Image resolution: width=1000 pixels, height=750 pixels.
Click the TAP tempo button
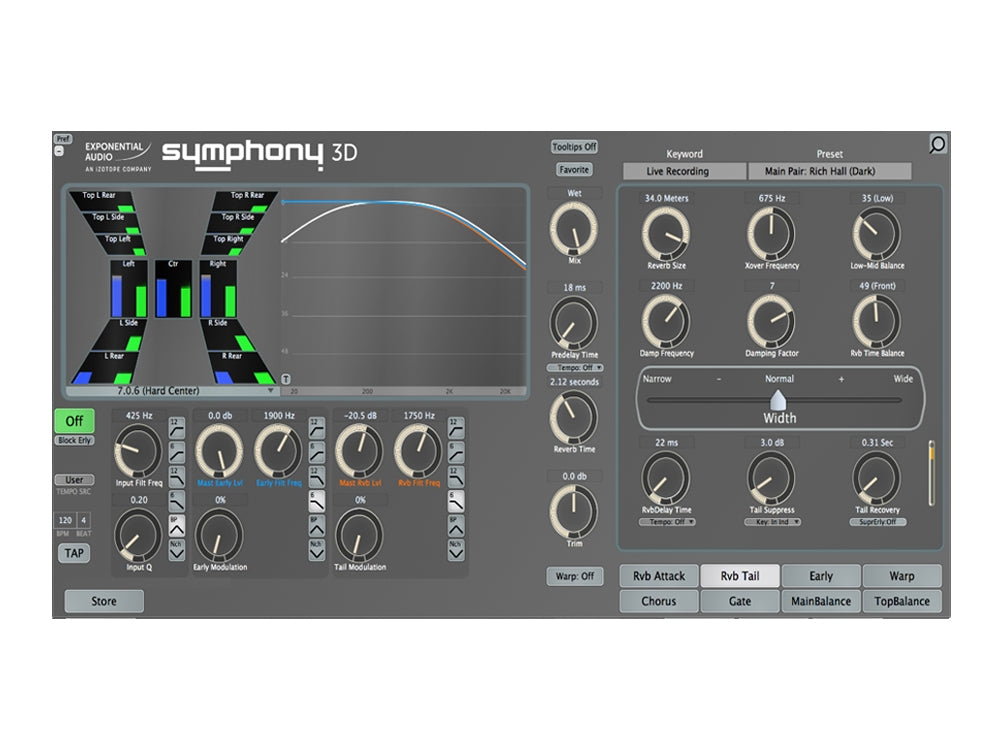point(73,553)
